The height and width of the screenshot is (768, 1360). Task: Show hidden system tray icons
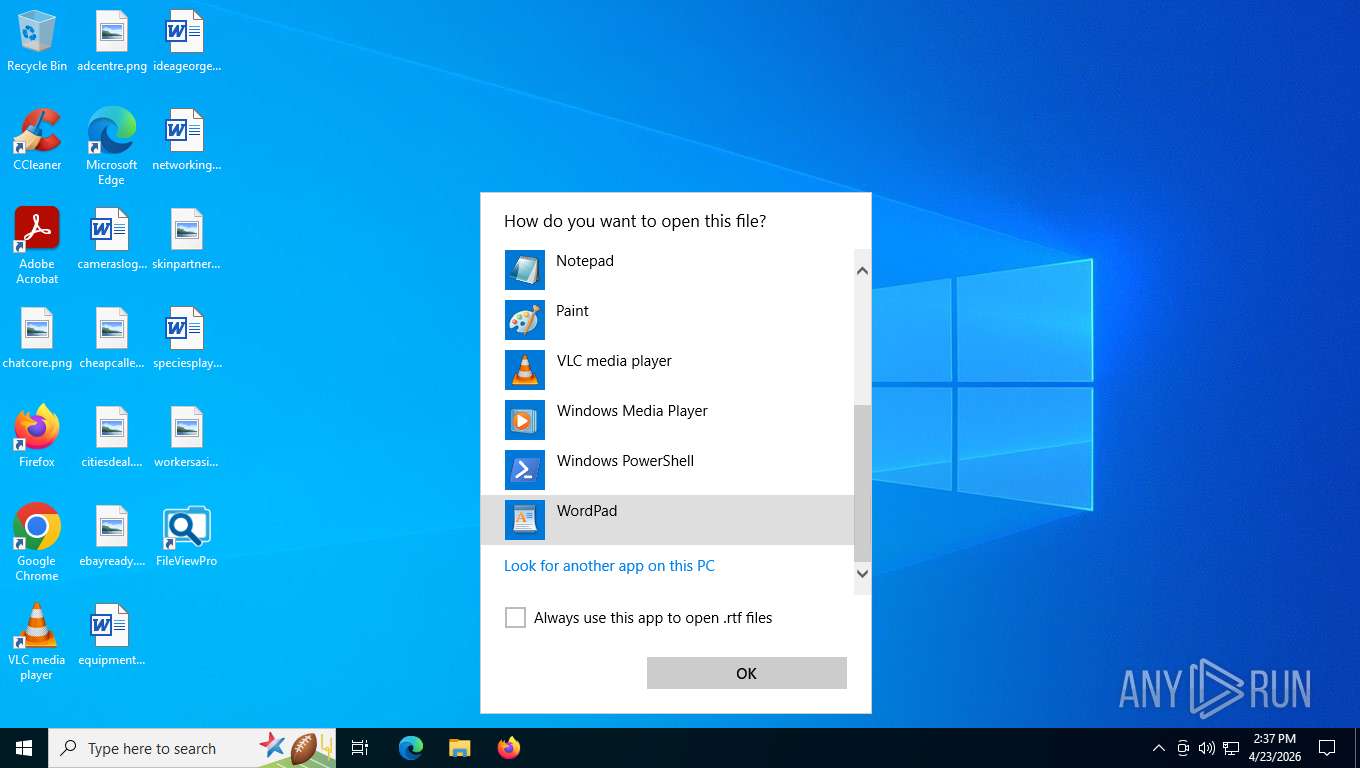tap(1159, 748)
